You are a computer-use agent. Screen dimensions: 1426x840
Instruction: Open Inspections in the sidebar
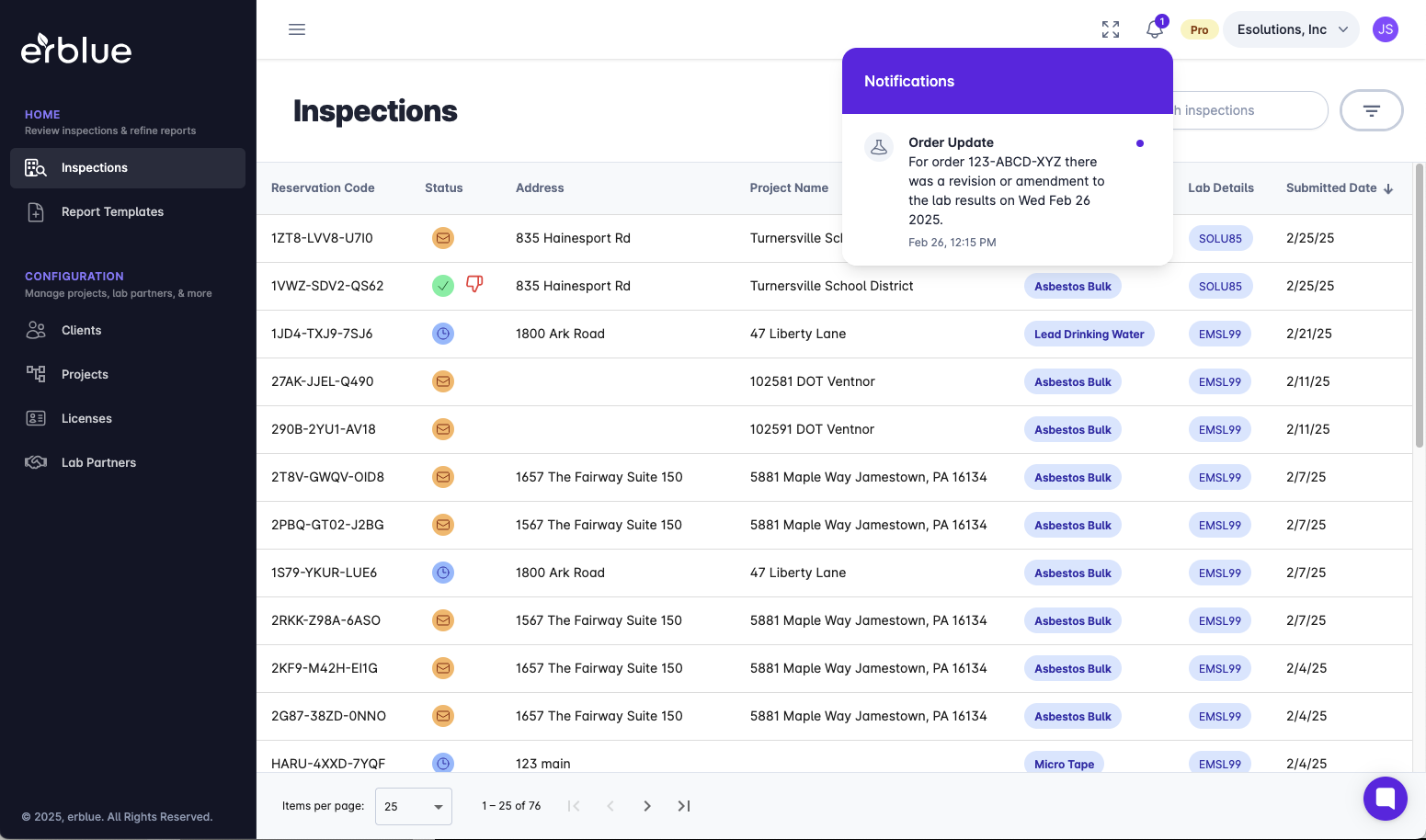point(128,168)
